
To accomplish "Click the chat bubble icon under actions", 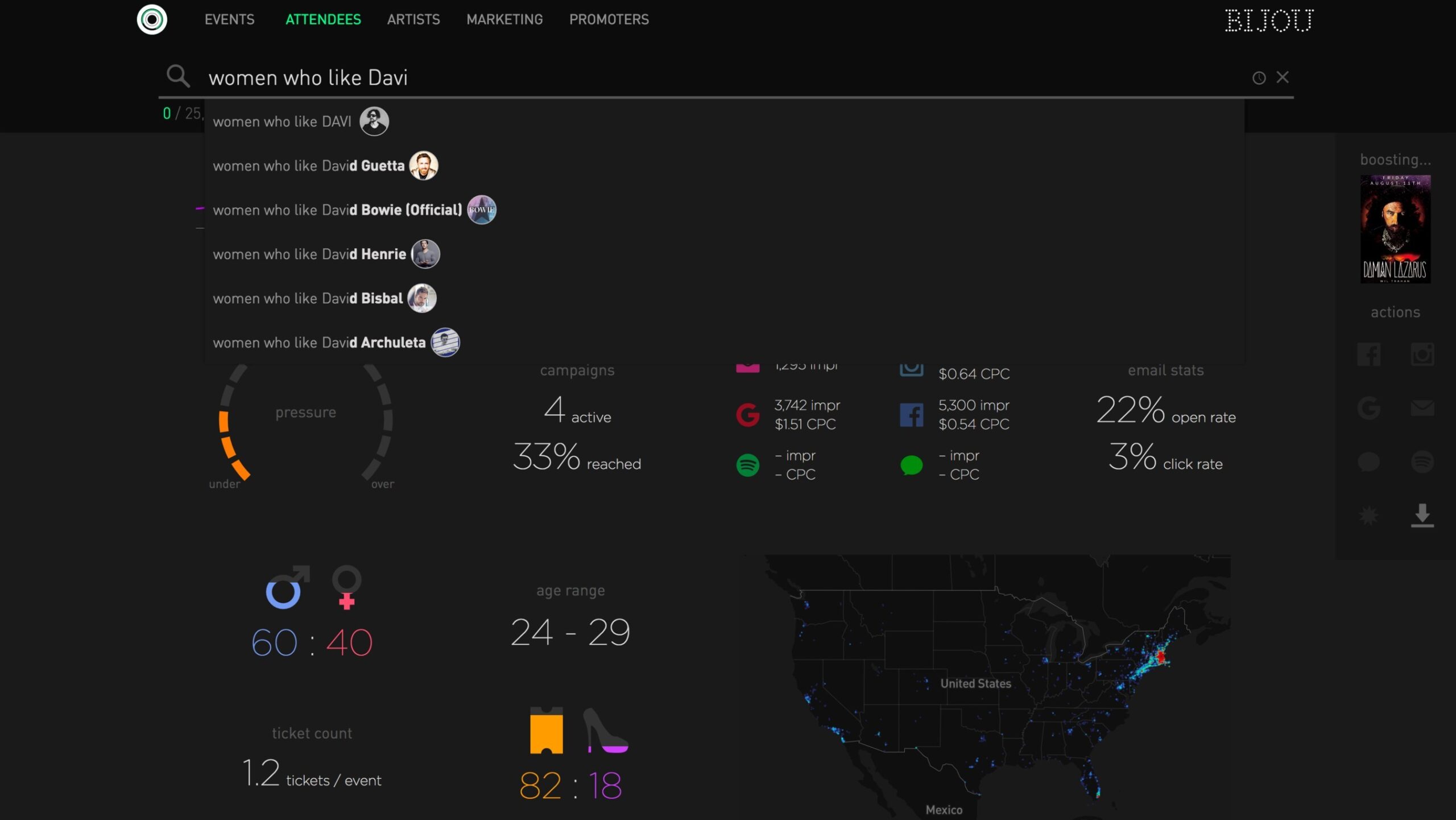I will coord(1368,461).
